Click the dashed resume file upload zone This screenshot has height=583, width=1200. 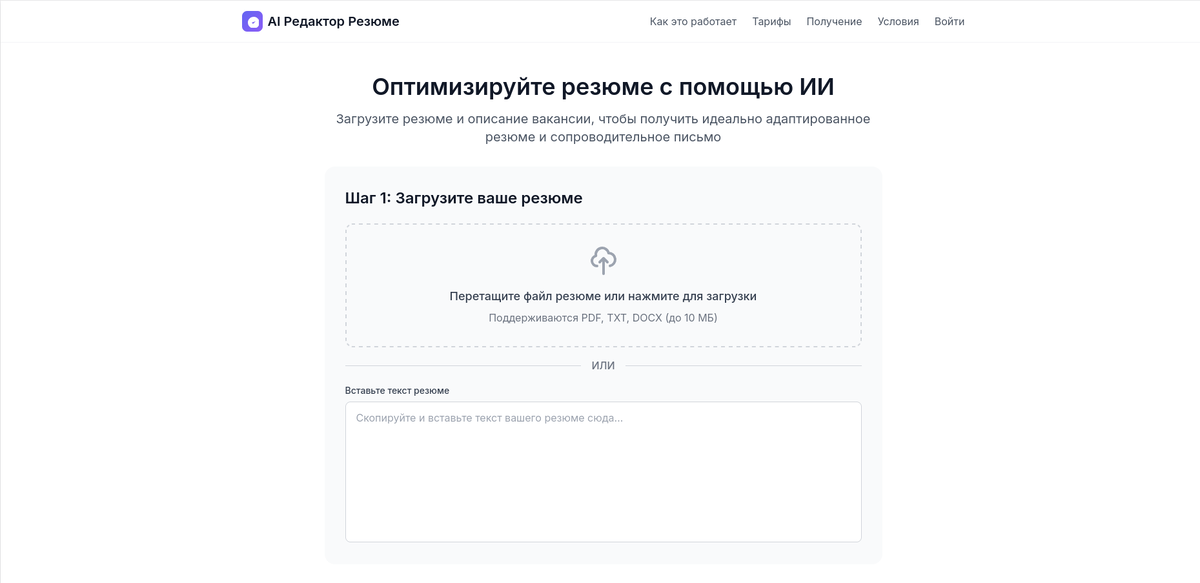point(603,285)
